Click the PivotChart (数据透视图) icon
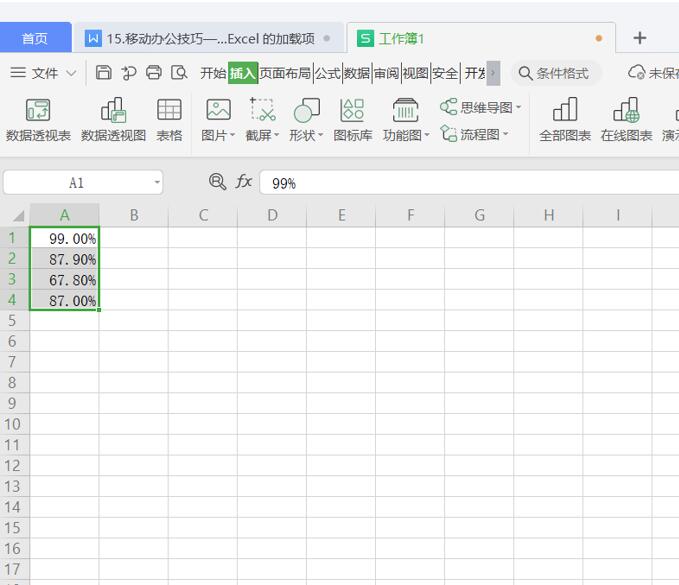This screenshot has height=585, width=679. (113, 110)
